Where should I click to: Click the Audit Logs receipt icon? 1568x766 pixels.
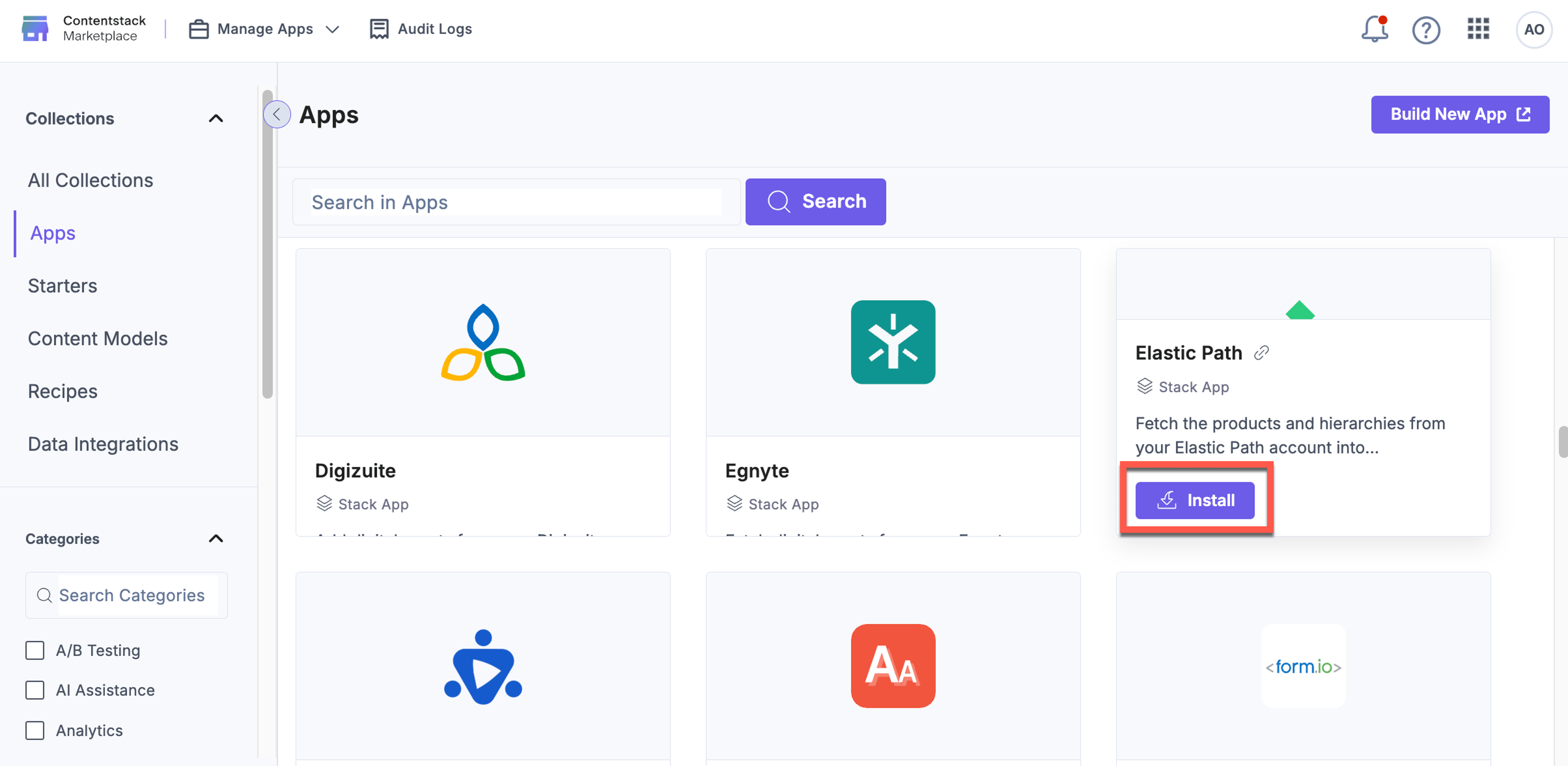click(379, 29)
